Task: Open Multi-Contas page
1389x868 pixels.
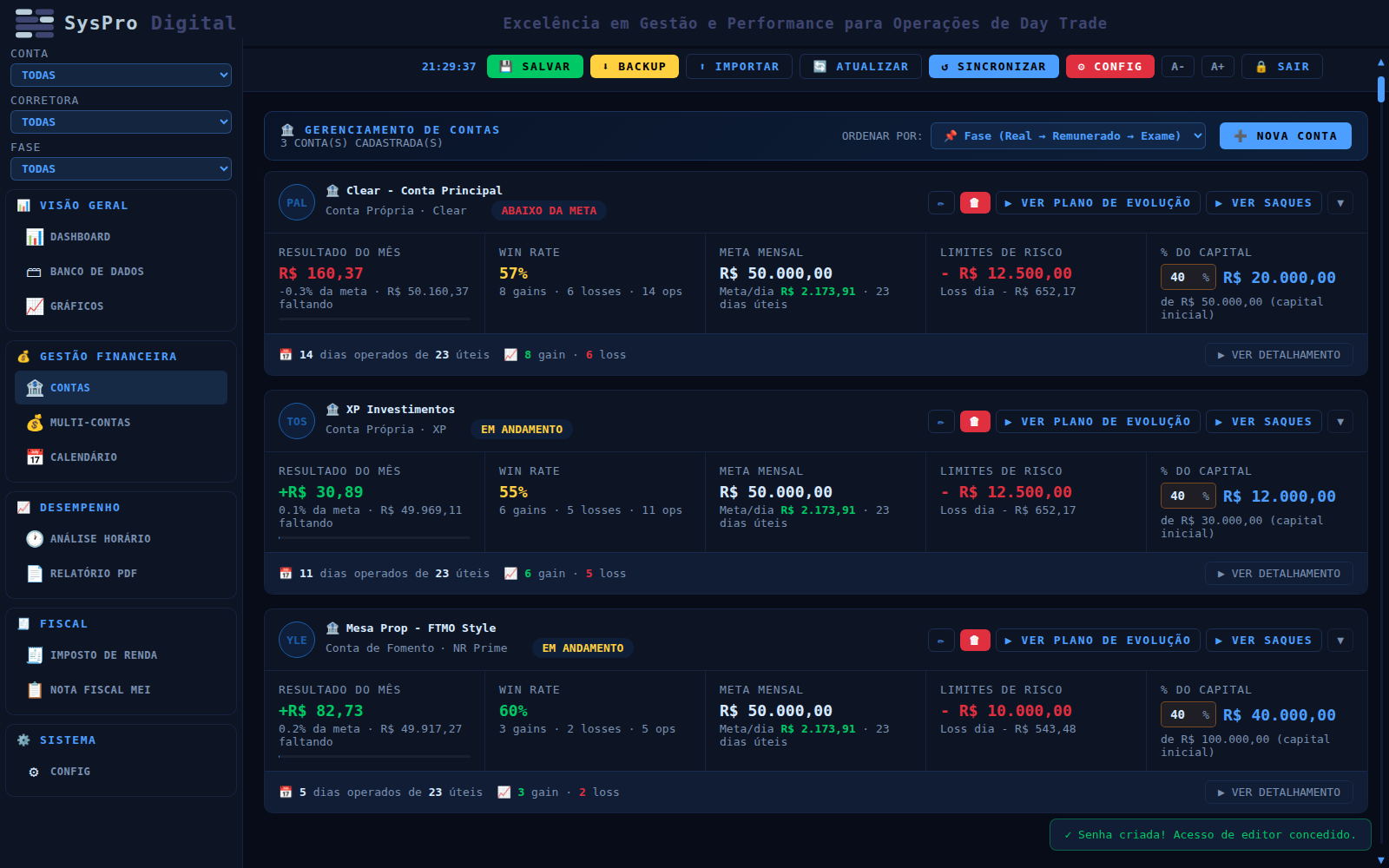Action: tap(122, 423)
